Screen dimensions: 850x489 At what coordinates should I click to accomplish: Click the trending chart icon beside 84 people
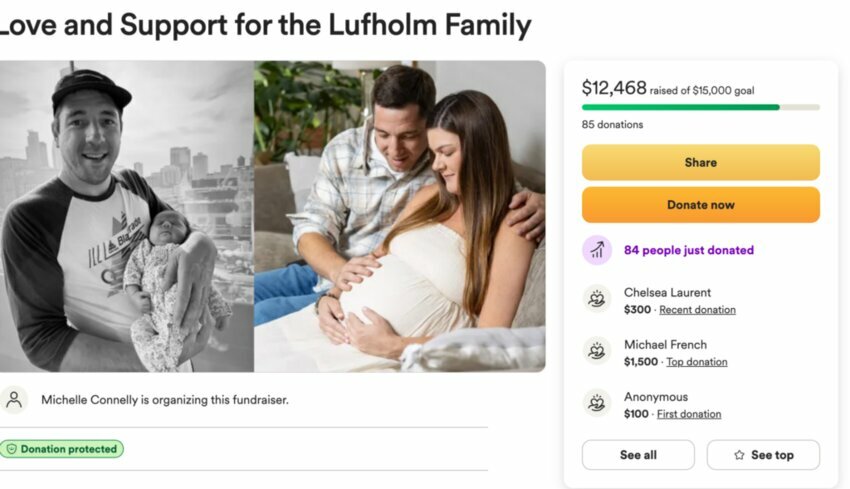[597, 250]
